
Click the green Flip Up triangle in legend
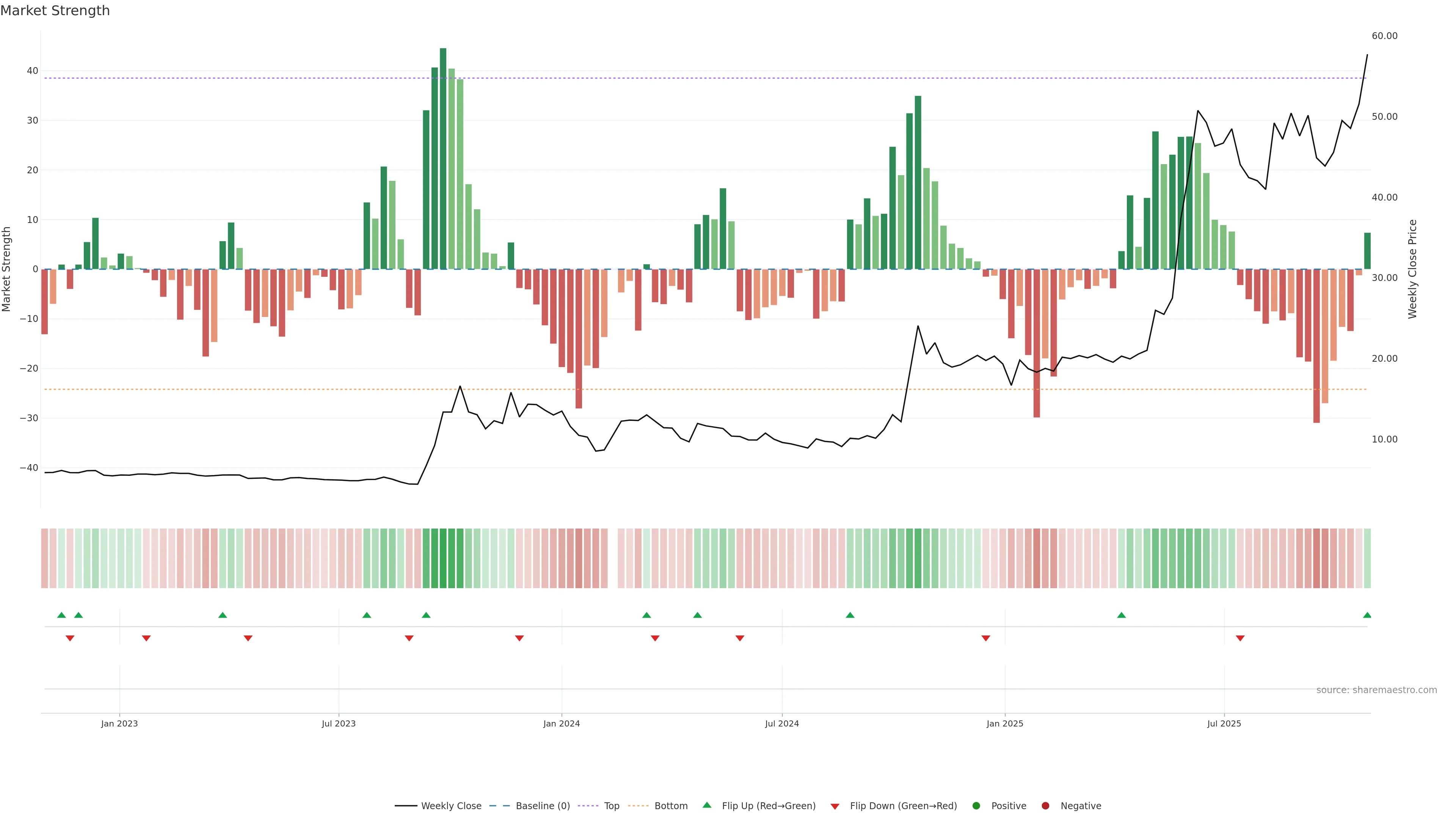(x=706, y=805)
